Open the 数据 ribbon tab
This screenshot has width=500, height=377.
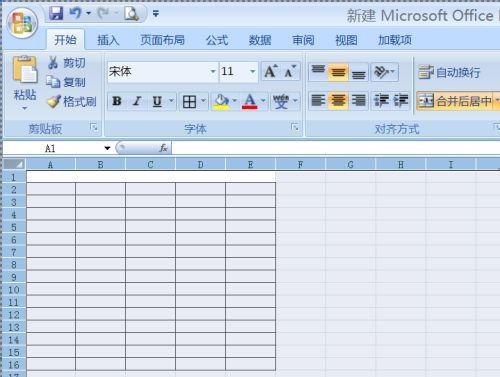260,40
